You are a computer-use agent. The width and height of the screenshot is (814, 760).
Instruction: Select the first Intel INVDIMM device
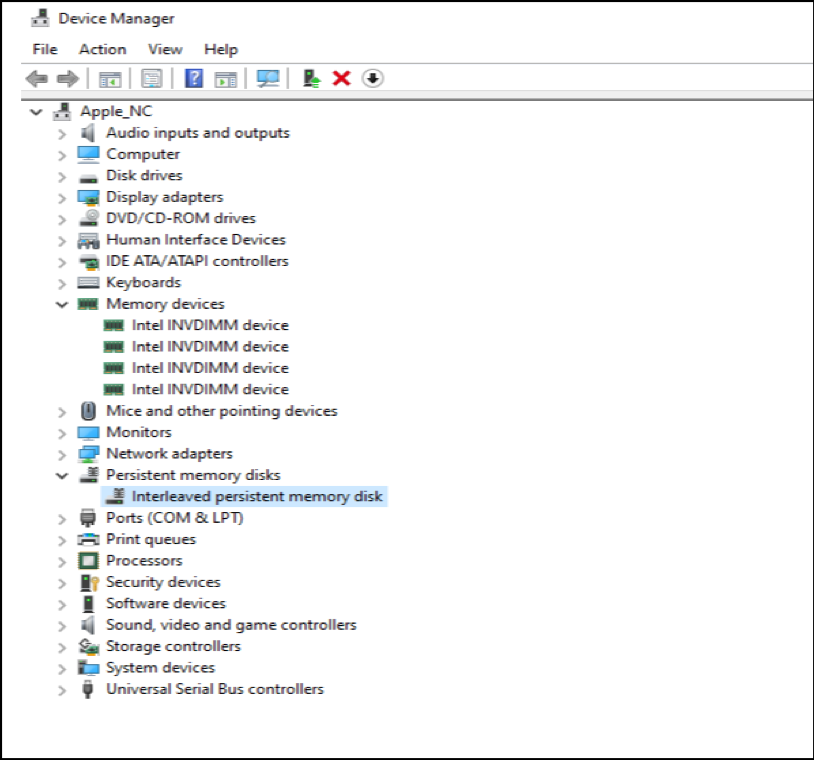tap(210, 325)
